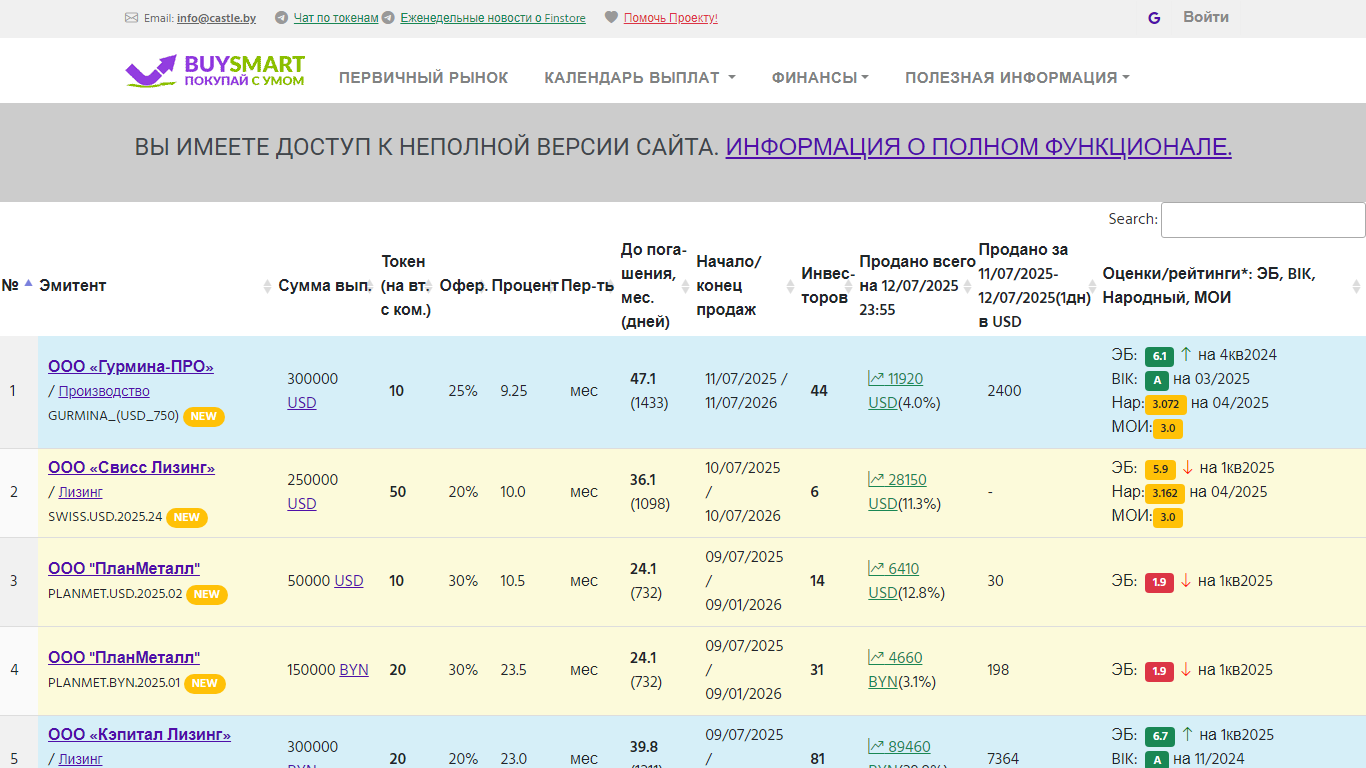Sort by Продано всего column header
This screenshot has width=1366, height=768.
917,285
